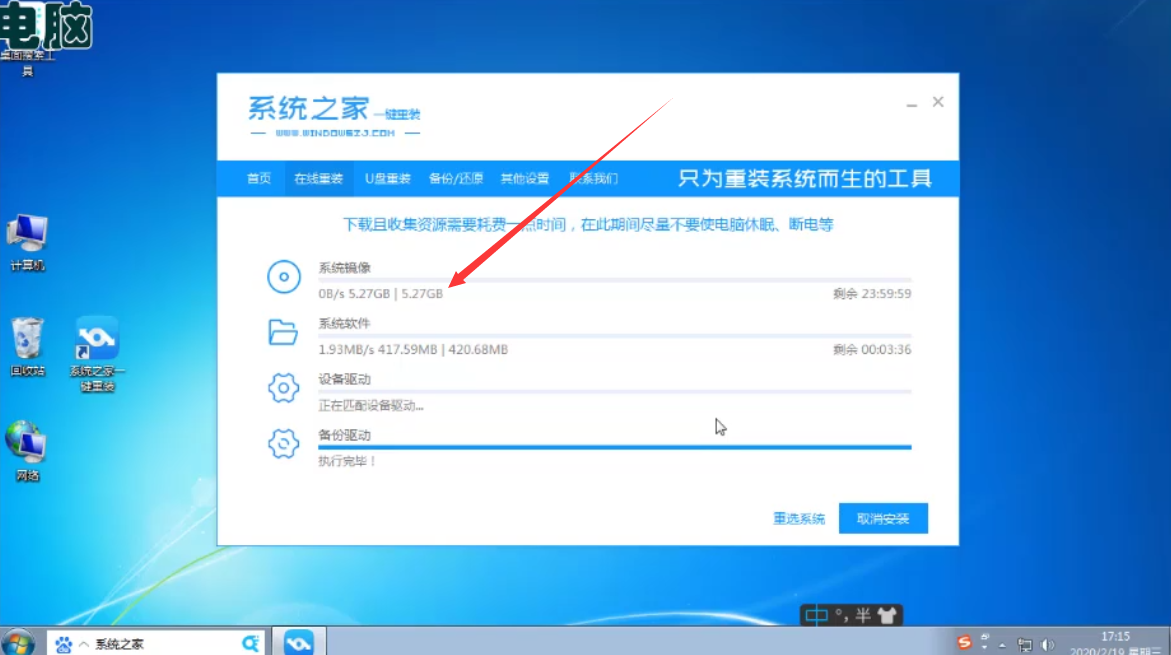Click the 备份驱动 gear icon
Screen dimensions: 1171x655
click(284, 444)
